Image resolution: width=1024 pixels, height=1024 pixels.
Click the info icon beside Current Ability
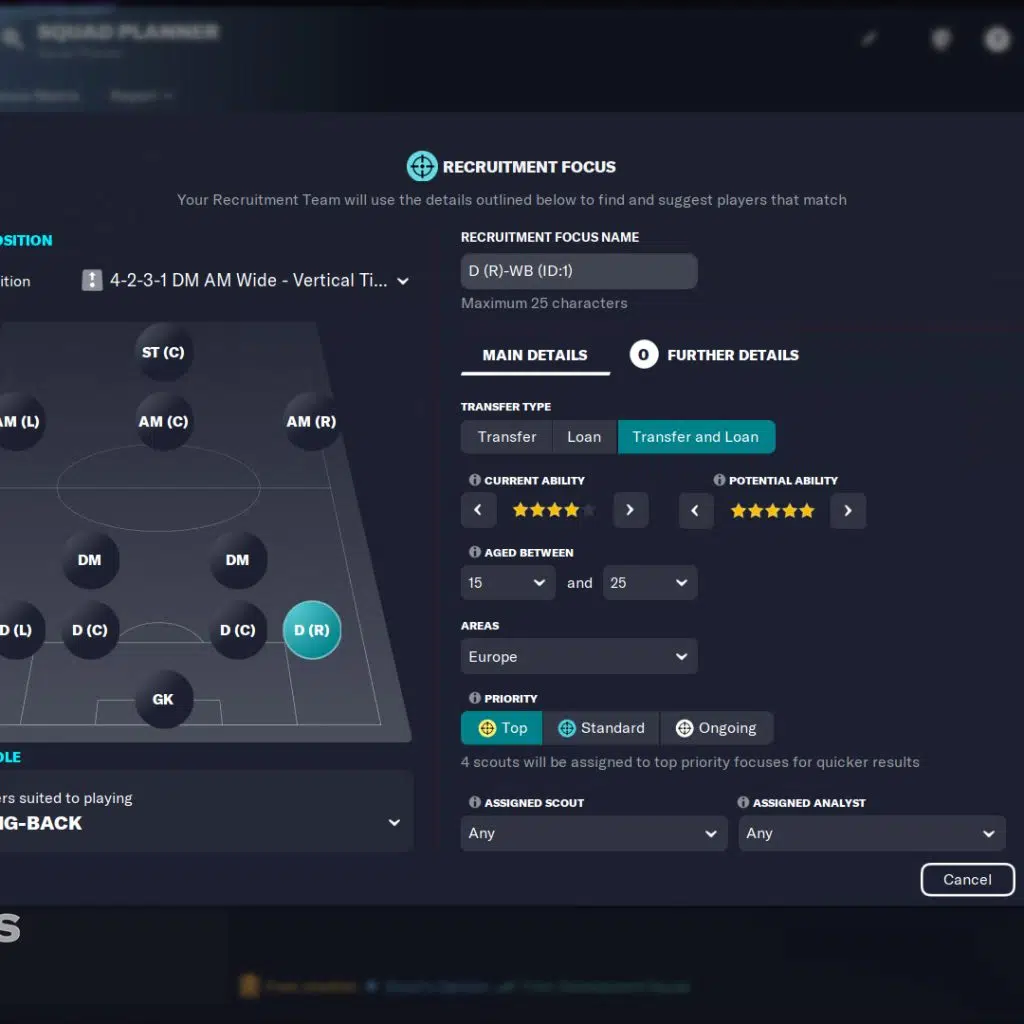point(475,481)
